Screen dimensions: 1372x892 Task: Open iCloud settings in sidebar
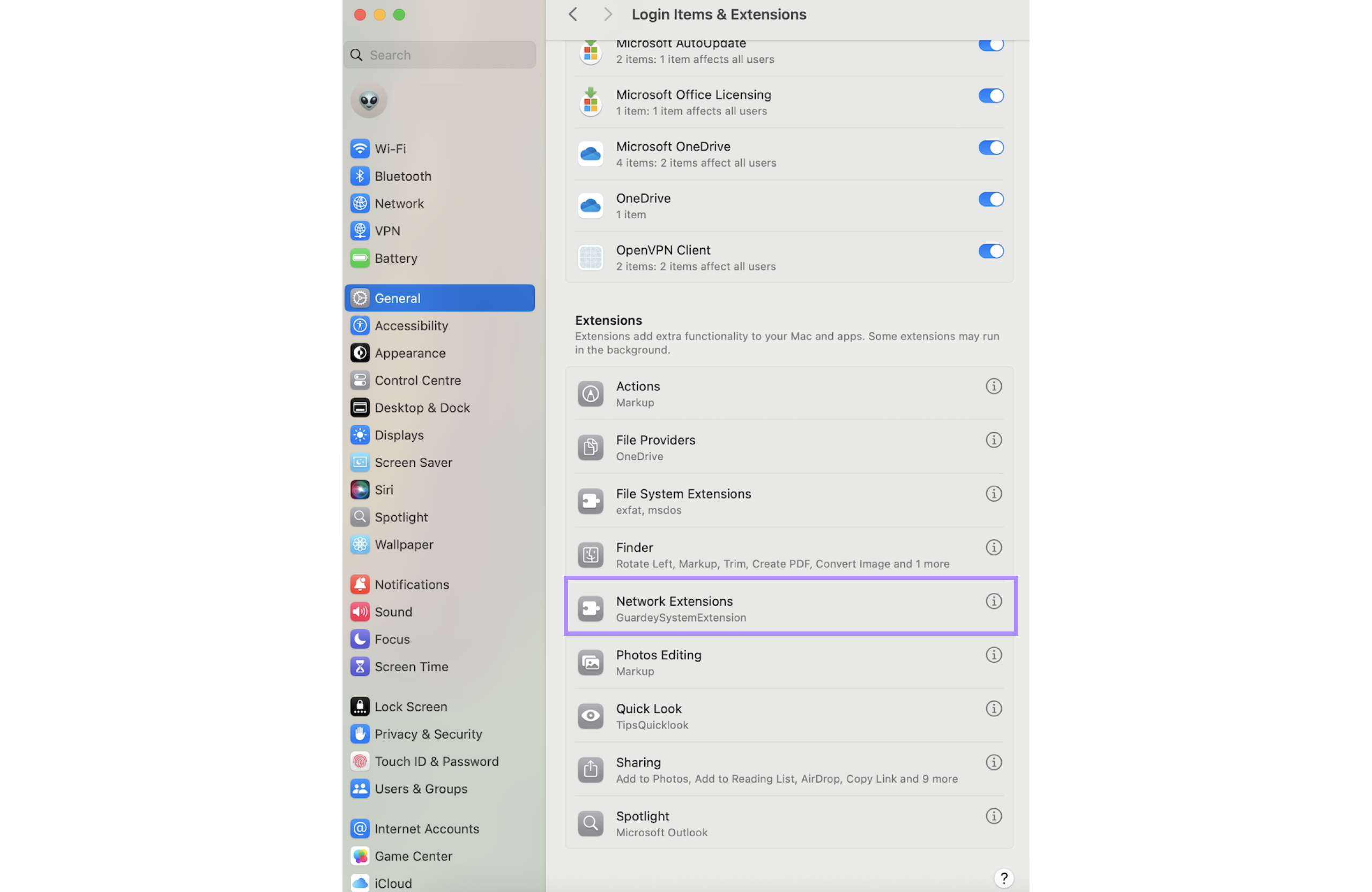[x=439, y=882]
